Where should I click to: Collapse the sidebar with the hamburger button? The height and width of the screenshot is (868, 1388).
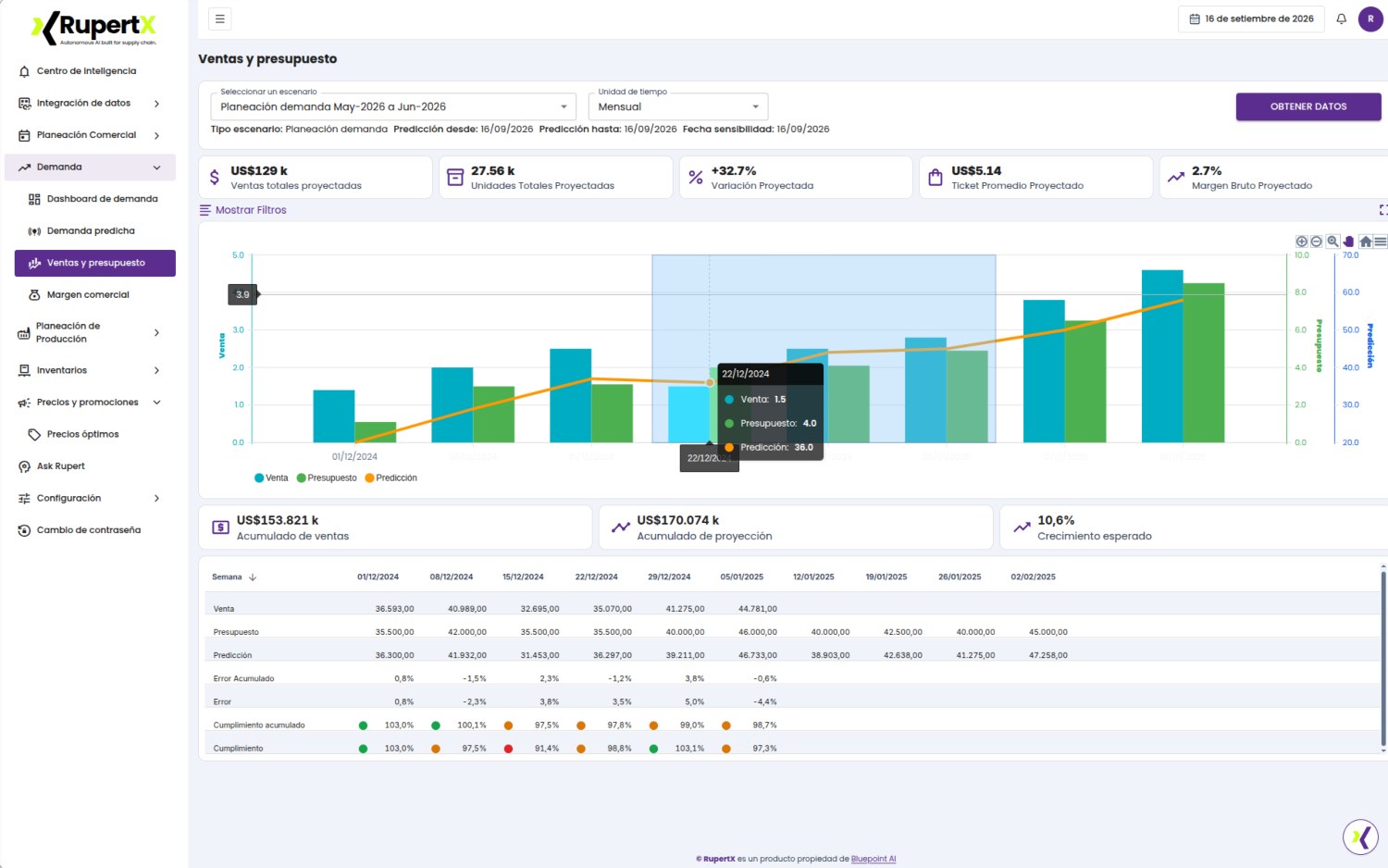[220, 19]
